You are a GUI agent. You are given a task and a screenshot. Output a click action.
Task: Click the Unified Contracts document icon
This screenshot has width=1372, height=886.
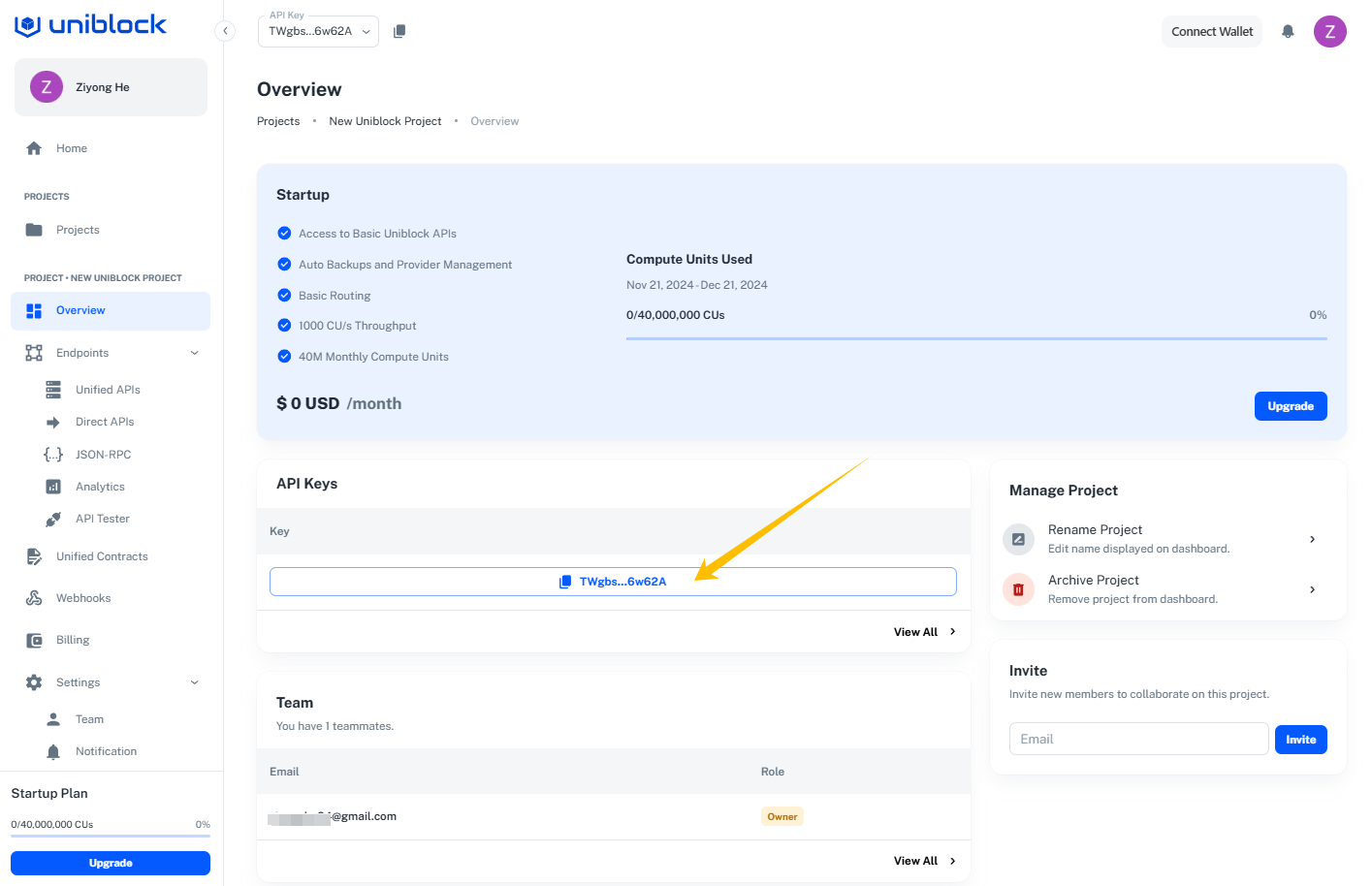34,556
